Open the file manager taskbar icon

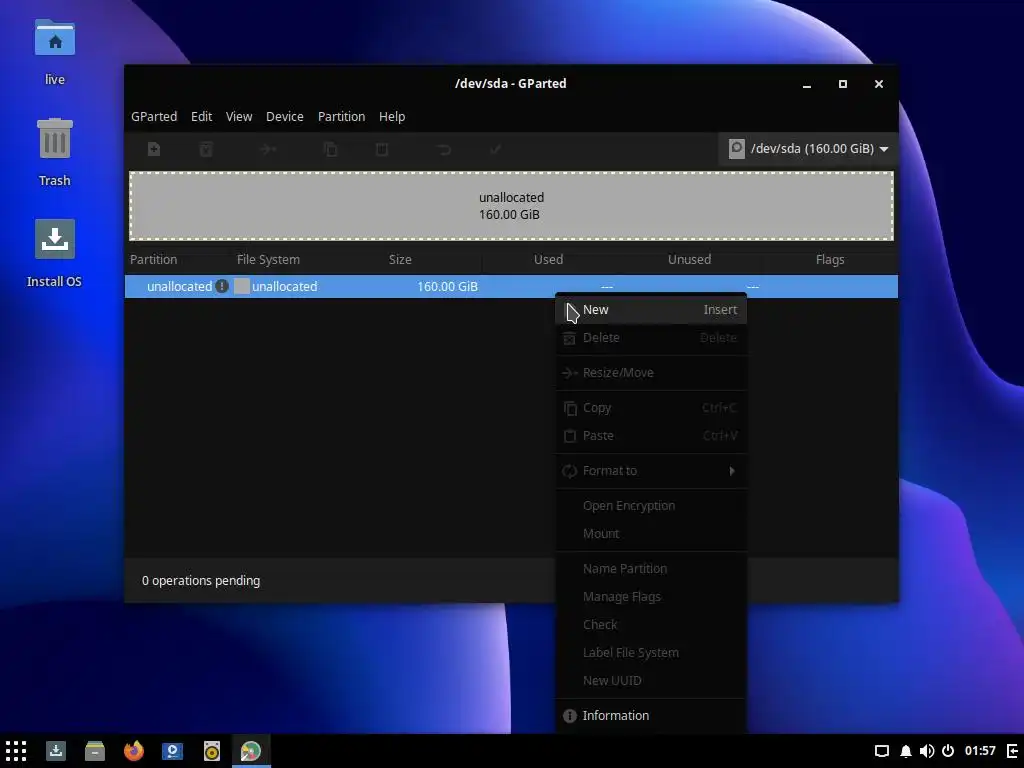pyautogui.click(x=95, y=751)
